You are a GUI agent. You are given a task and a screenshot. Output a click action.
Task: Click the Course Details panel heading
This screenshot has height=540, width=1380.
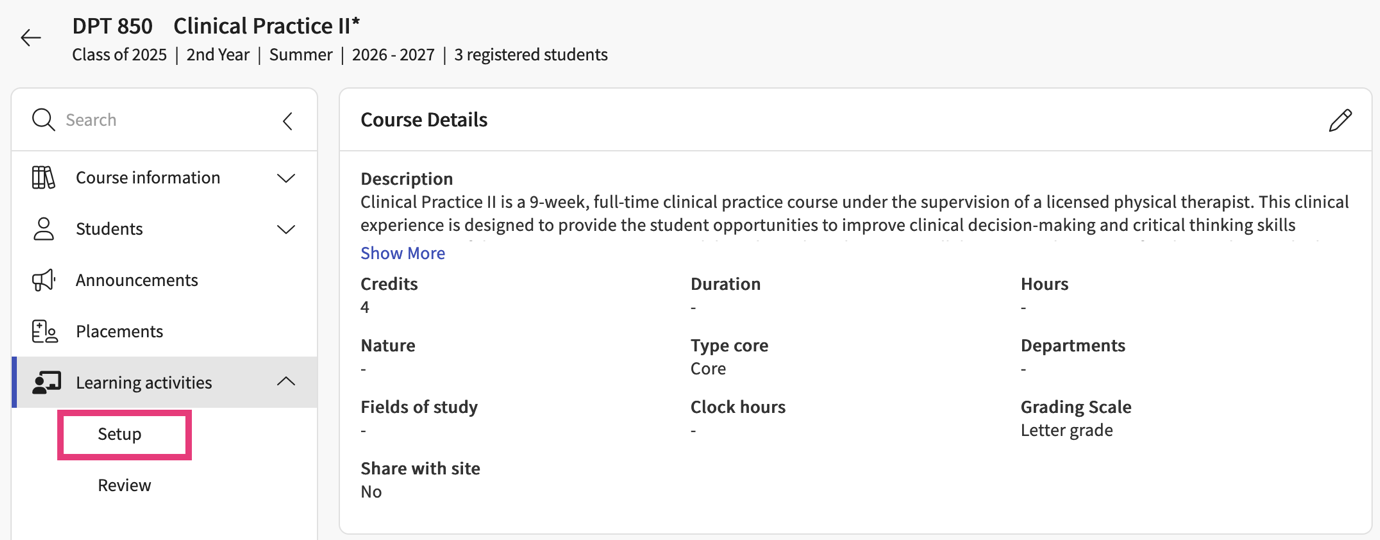[x=424, y=120]
